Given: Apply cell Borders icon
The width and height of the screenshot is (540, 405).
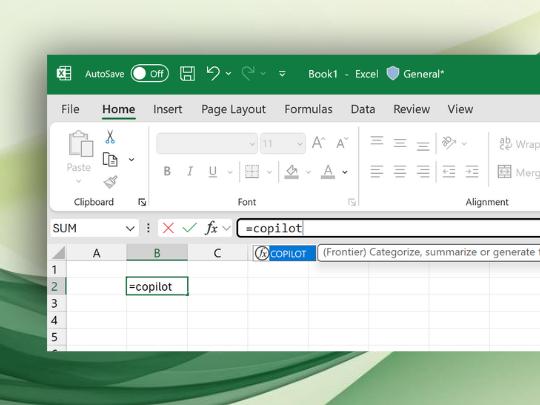Looking at the screenshot, I should pyautogui.click(x=252, y=171).
